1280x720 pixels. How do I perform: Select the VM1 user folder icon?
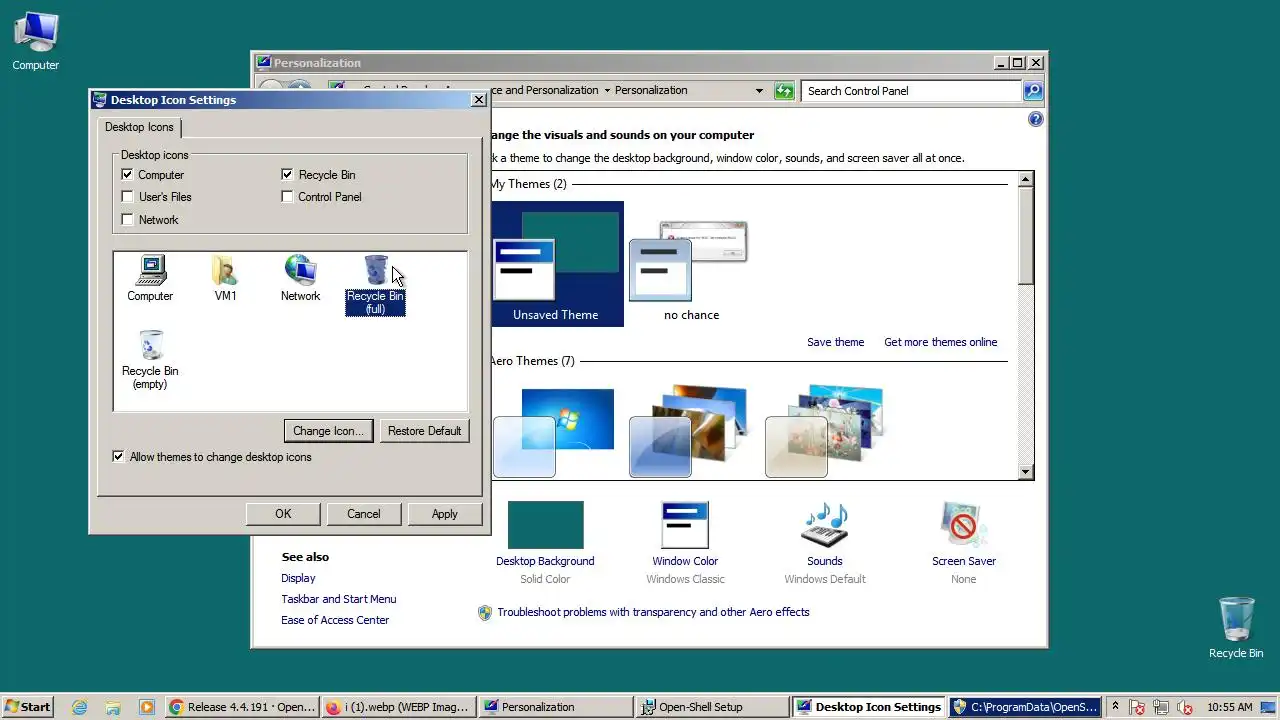[x=225, y=278]
